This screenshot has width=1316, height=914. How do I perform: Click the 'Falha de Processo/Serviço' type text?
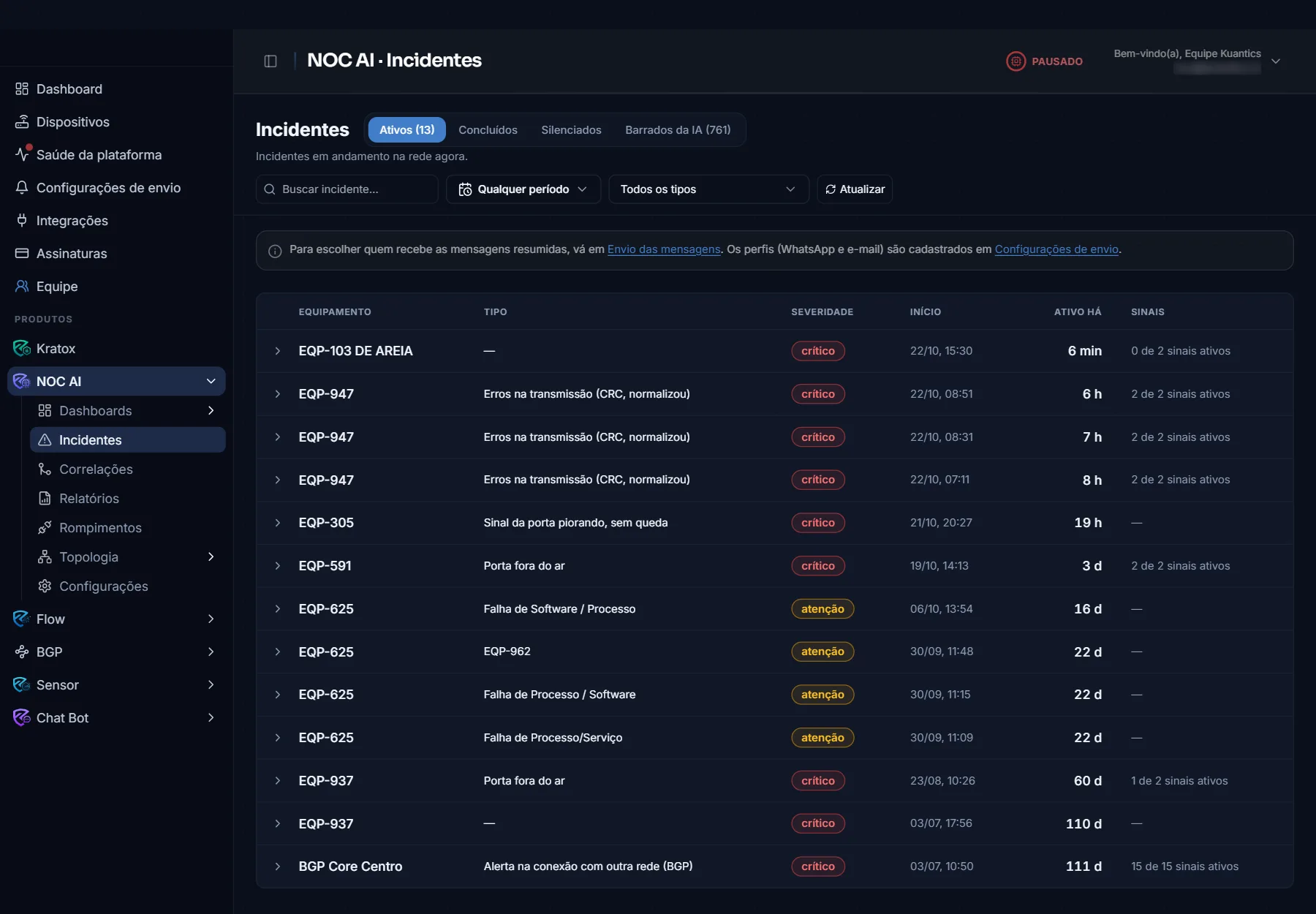point(553,738)
